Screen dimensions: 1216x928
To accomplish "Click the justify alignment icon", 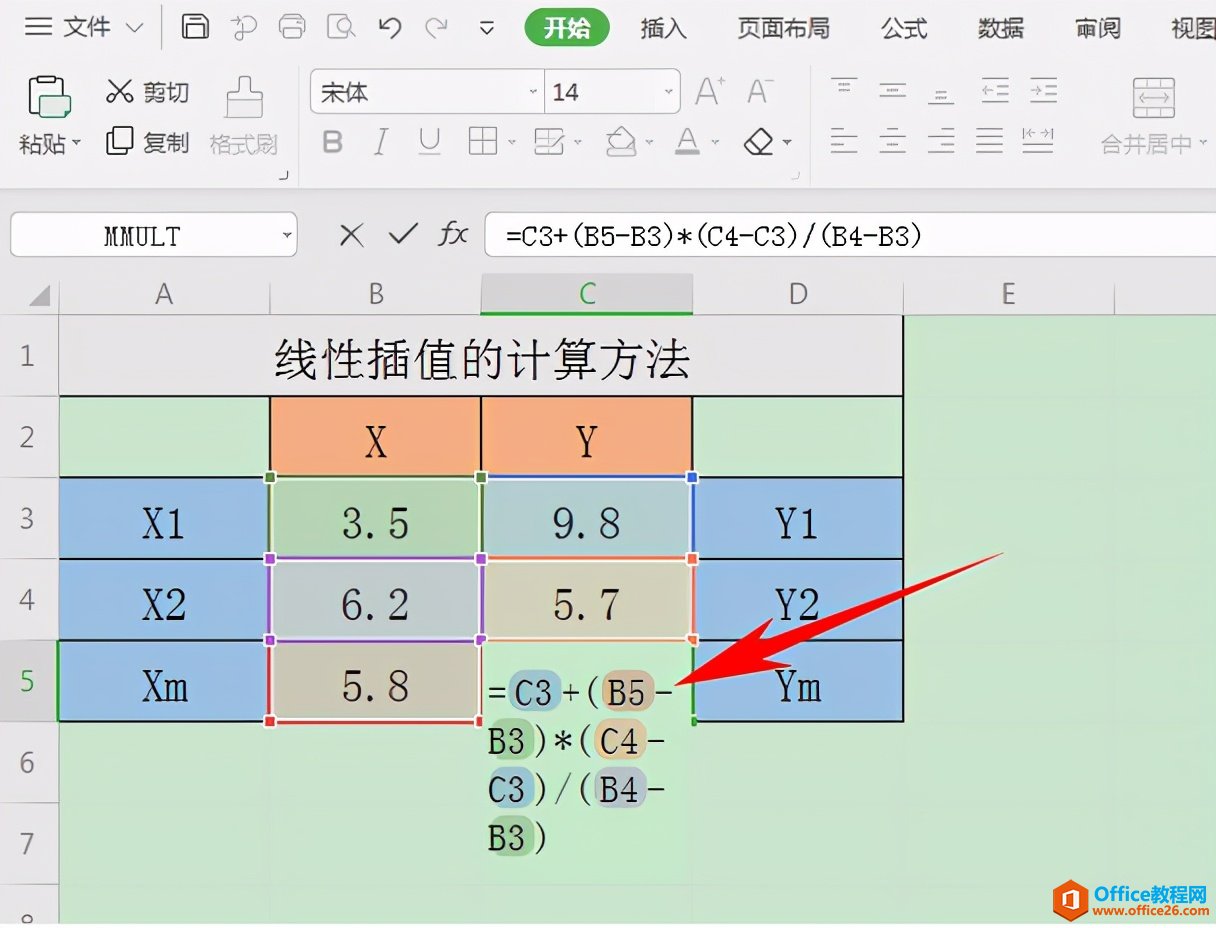I will 990,140.
